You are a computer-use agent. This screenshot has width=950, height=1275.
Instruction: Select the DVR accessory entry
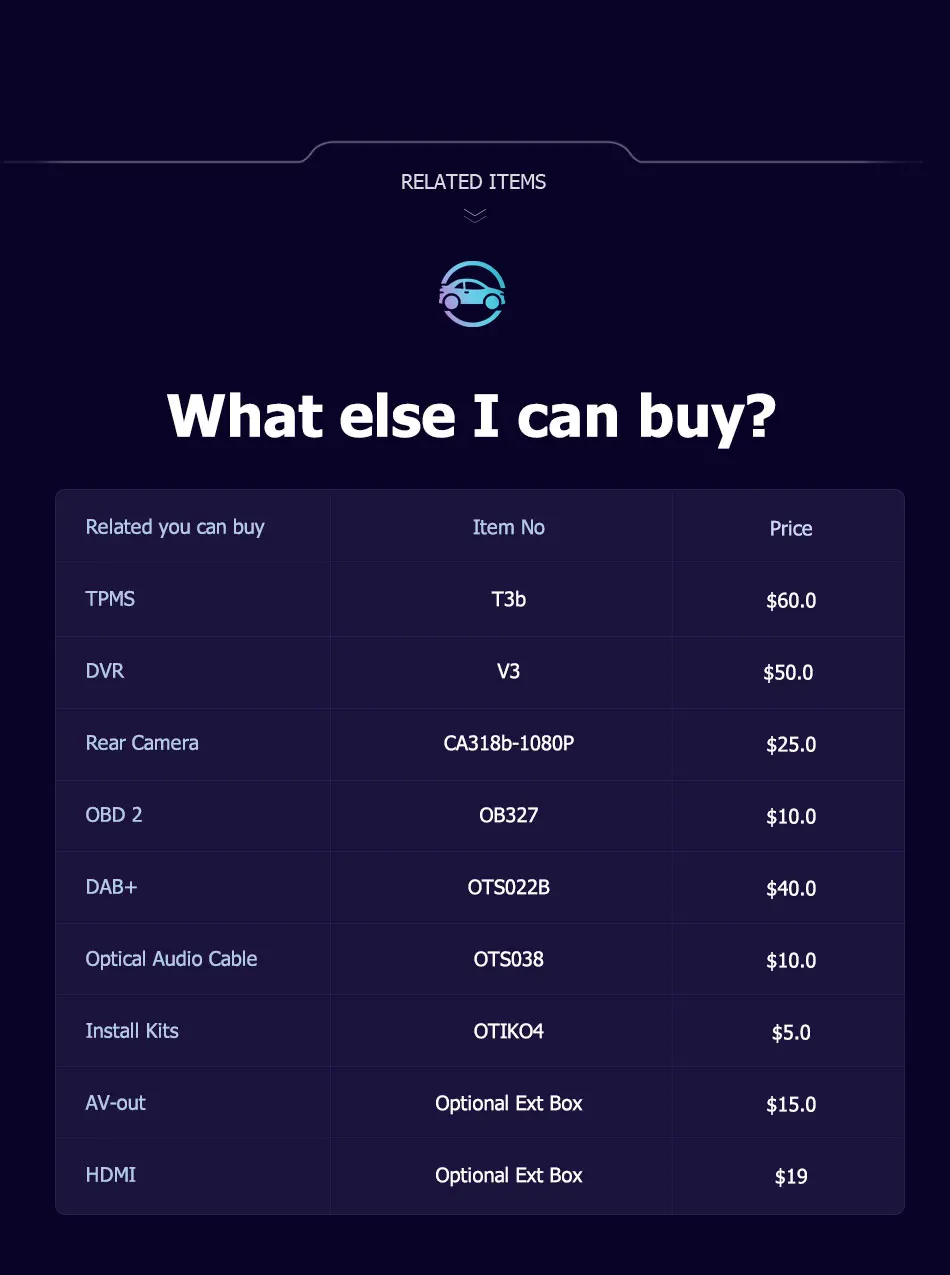pos(105,671)
